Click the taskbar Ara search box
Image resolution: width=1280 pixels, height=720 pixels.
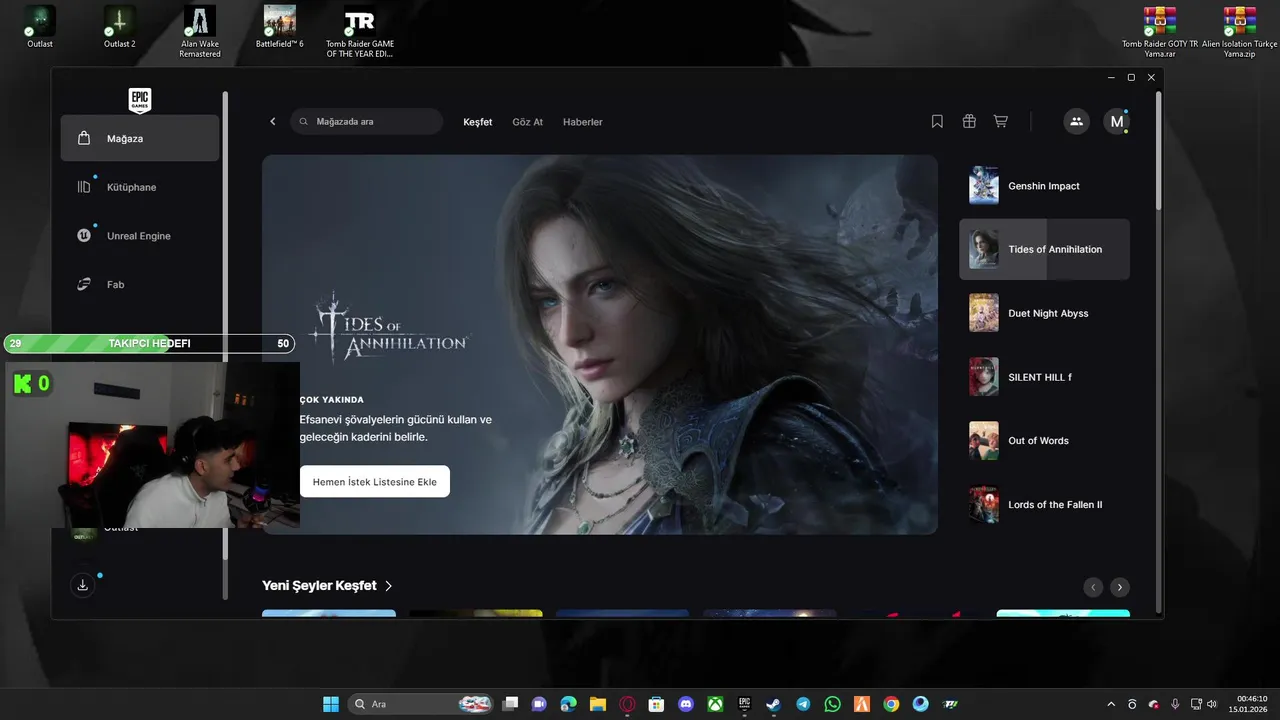(422, 704)
